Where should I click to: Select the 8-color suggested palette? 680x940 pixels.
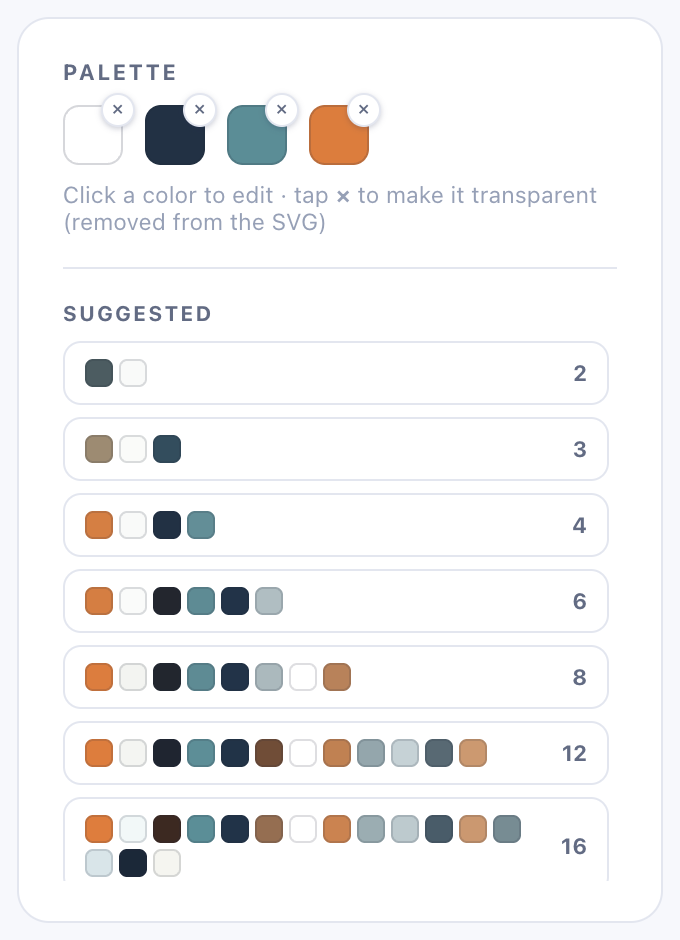(x=336, y=677)
